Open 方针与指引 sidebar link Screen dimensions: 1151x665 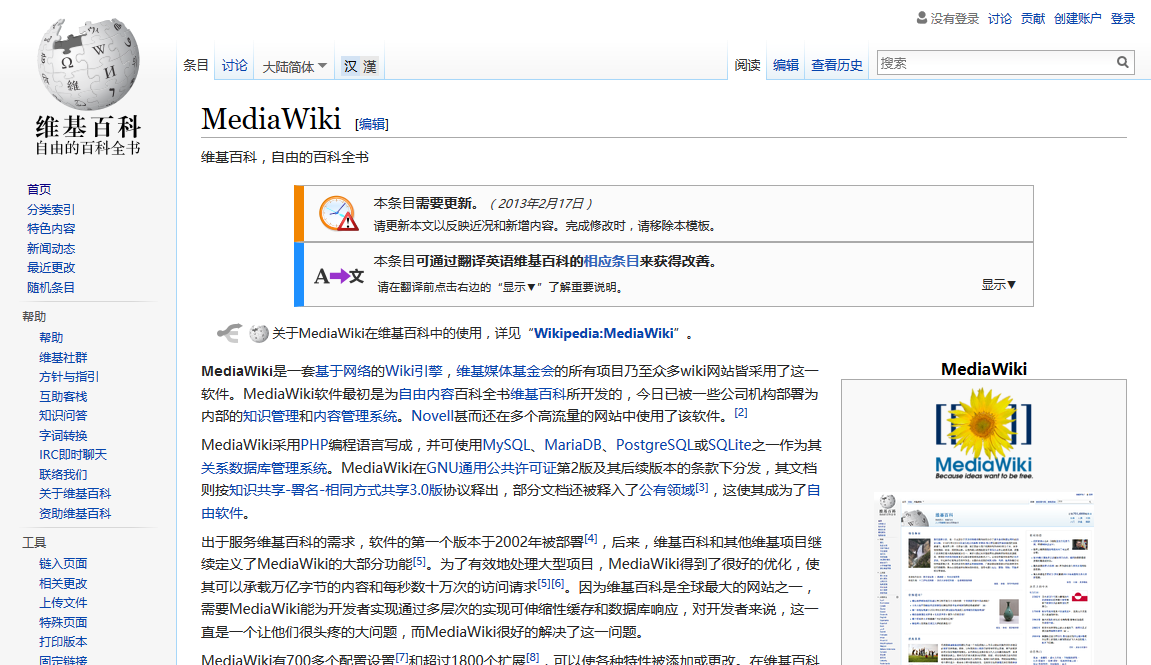[x=69, y=377]
